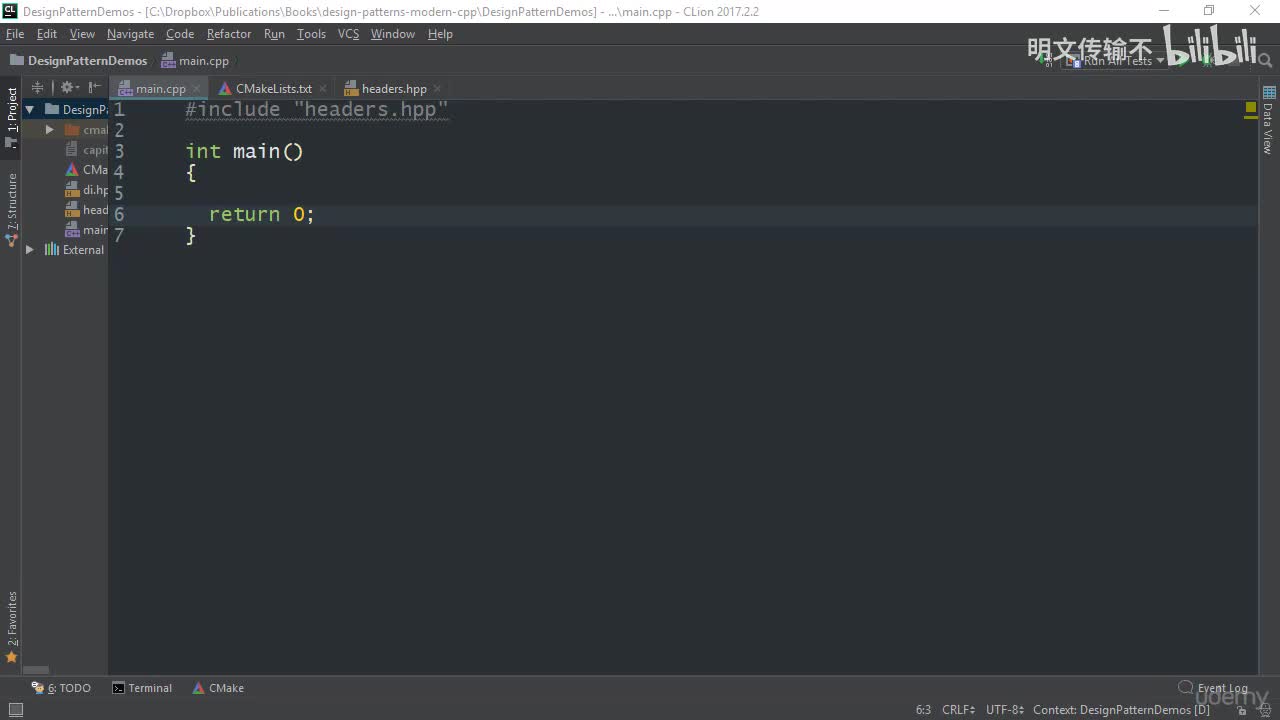Click the "return 0;" code line

click(x=262, y=214)
